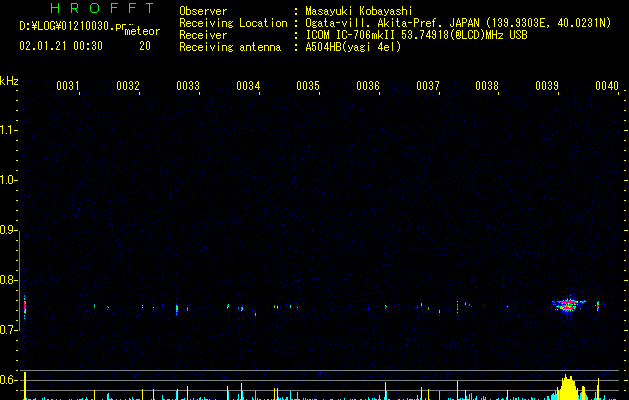Click the 0.8 frequency axis label
Viewport: 629px width, 400px height.
coord(8,280)
